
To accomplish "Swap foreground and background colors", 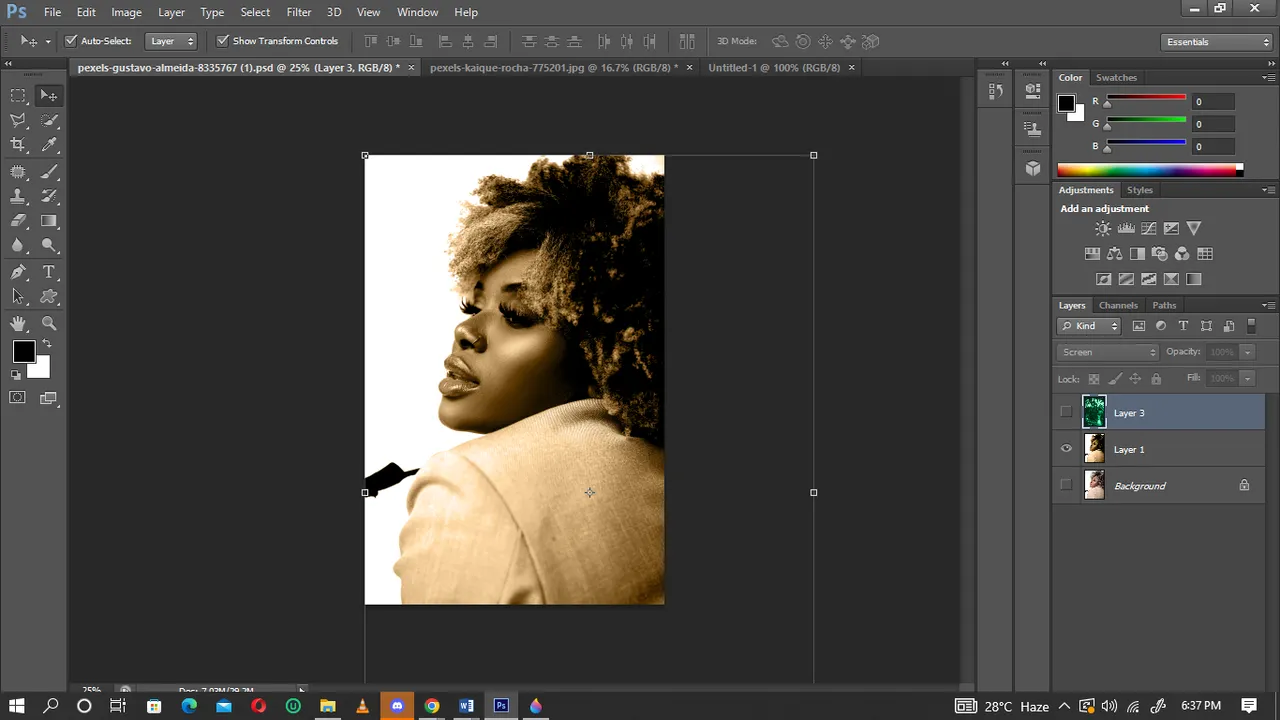I will tap(46, 344).
